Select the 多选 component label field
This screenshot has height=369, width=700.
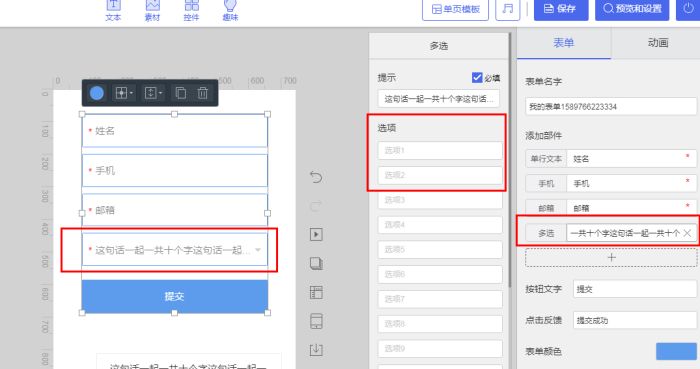tap(546, 233)
